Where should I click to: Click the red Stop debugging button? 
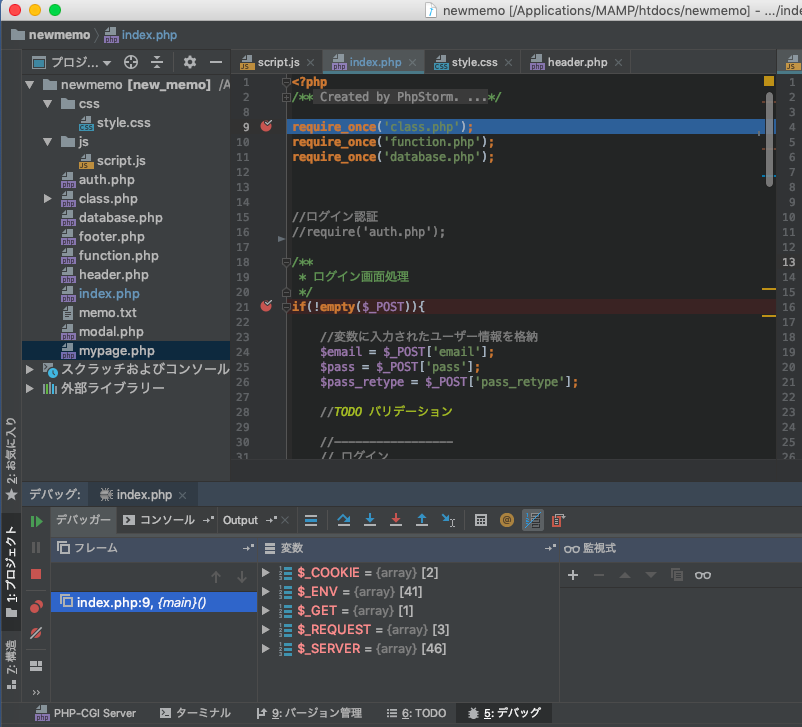tap(36, 574)
